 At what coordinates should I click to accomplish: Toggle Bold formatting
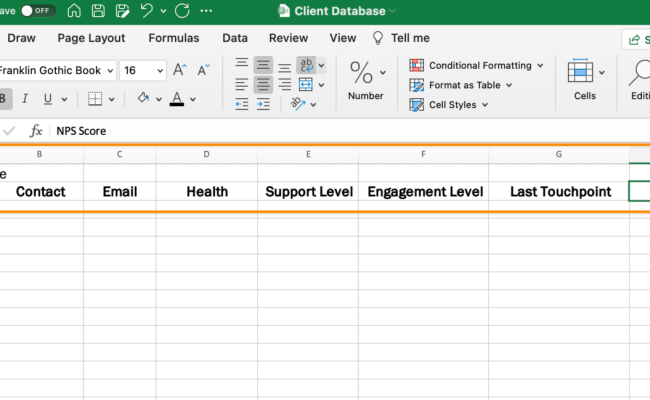click(4, 99)
